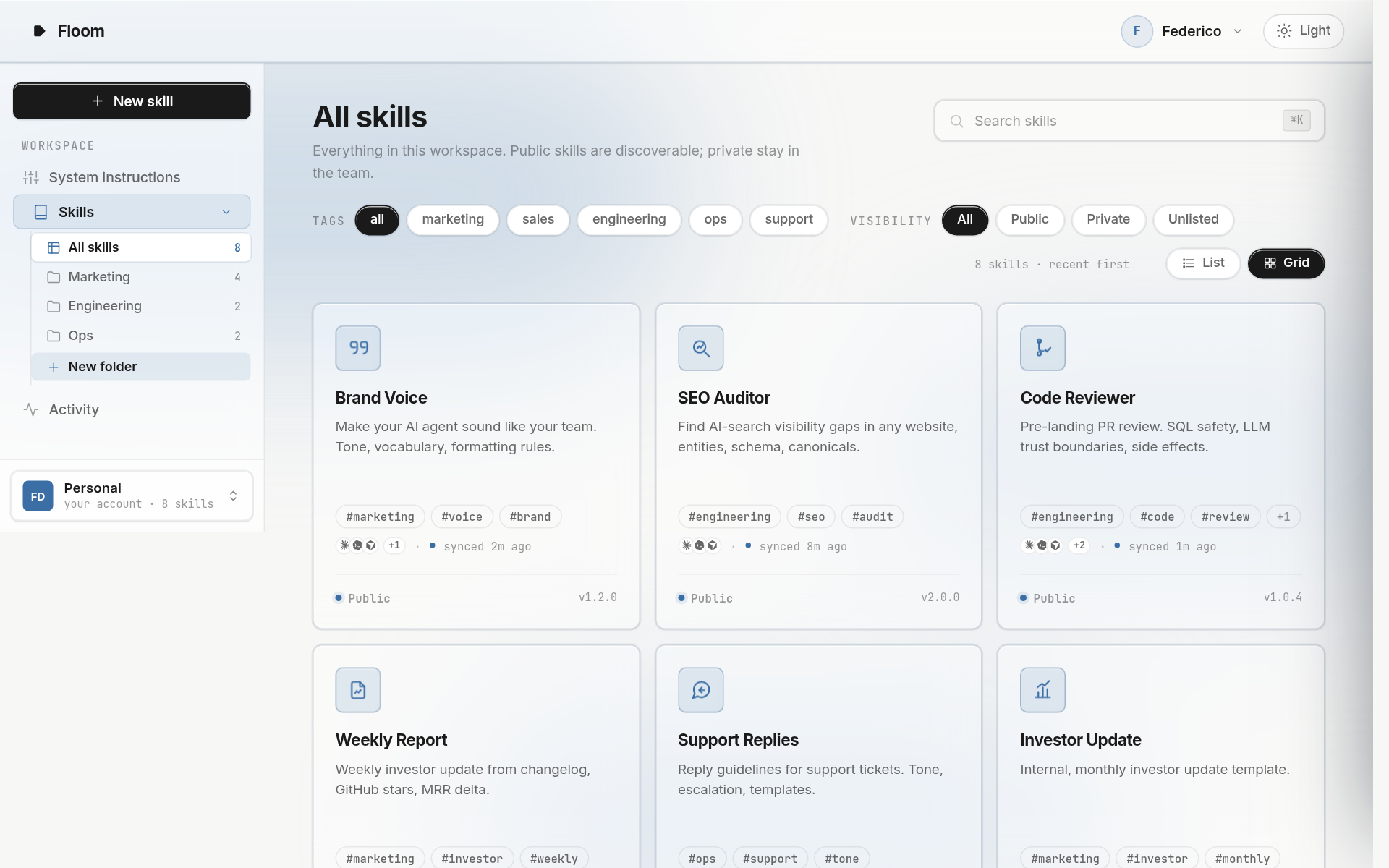Filter by the all tag
The image size is (1389, 868).
click(x=377, y=220)
